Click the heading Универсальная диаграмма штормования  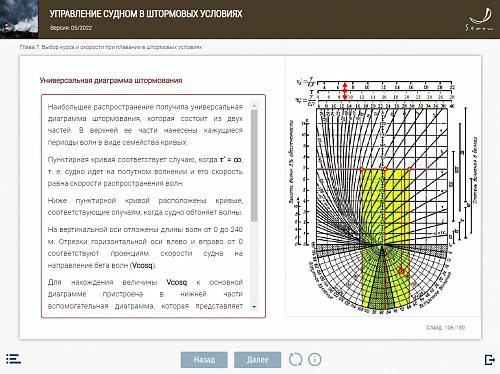pyautogui.click(x=111, y=80)
